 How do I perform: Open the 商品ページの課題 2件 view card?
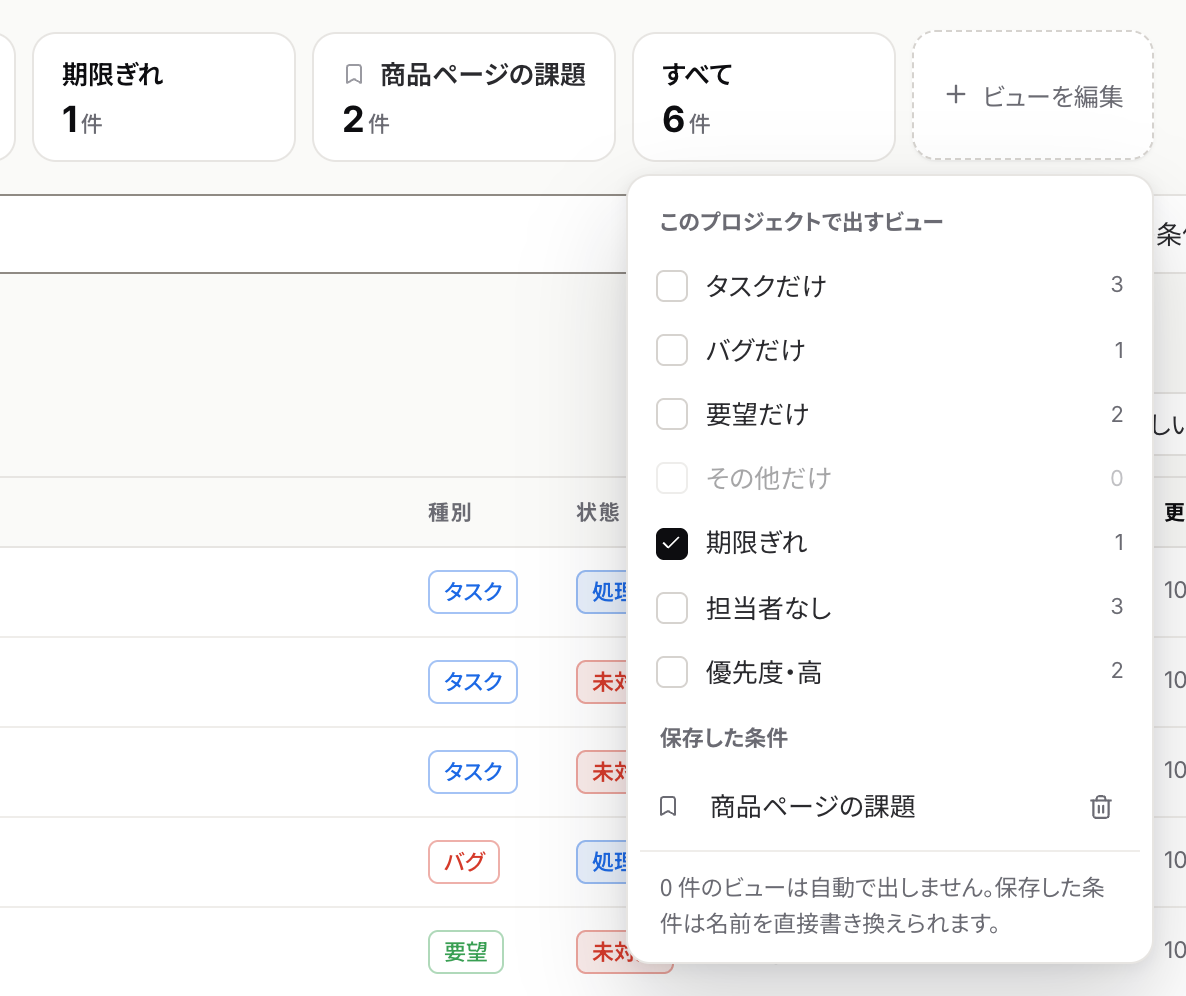point(464,97)
